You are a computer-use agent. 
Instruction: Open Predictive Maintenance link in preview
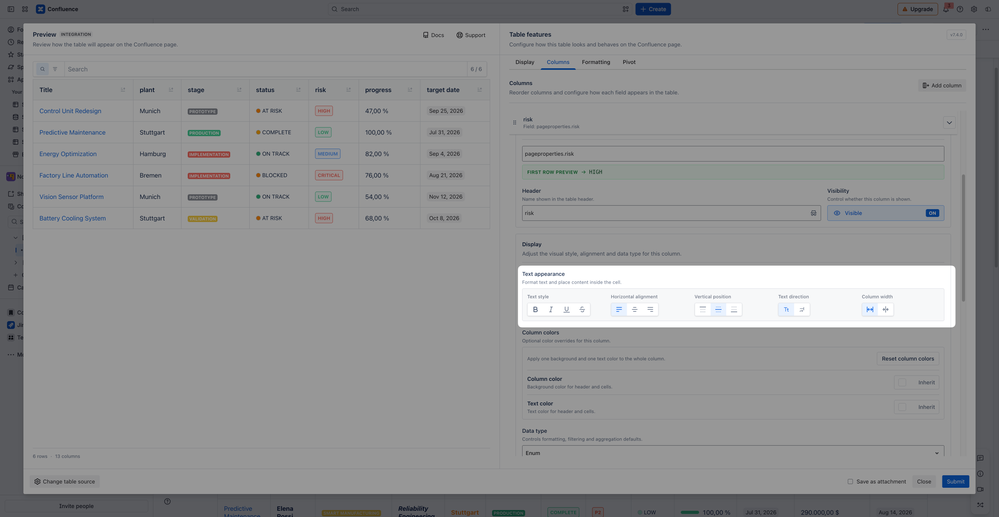coord(73,133)
